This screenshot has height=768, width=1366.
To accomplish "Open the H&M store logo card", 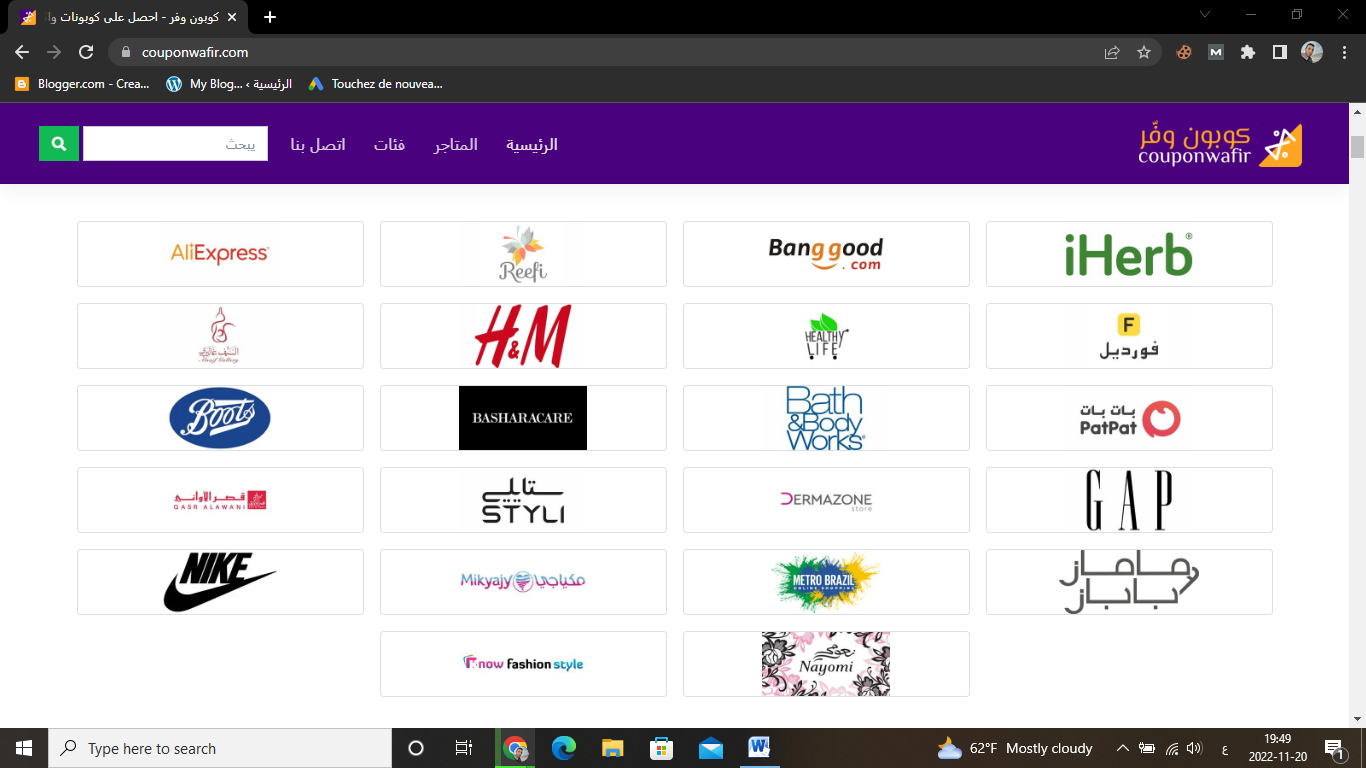I will tap(523, 336).
